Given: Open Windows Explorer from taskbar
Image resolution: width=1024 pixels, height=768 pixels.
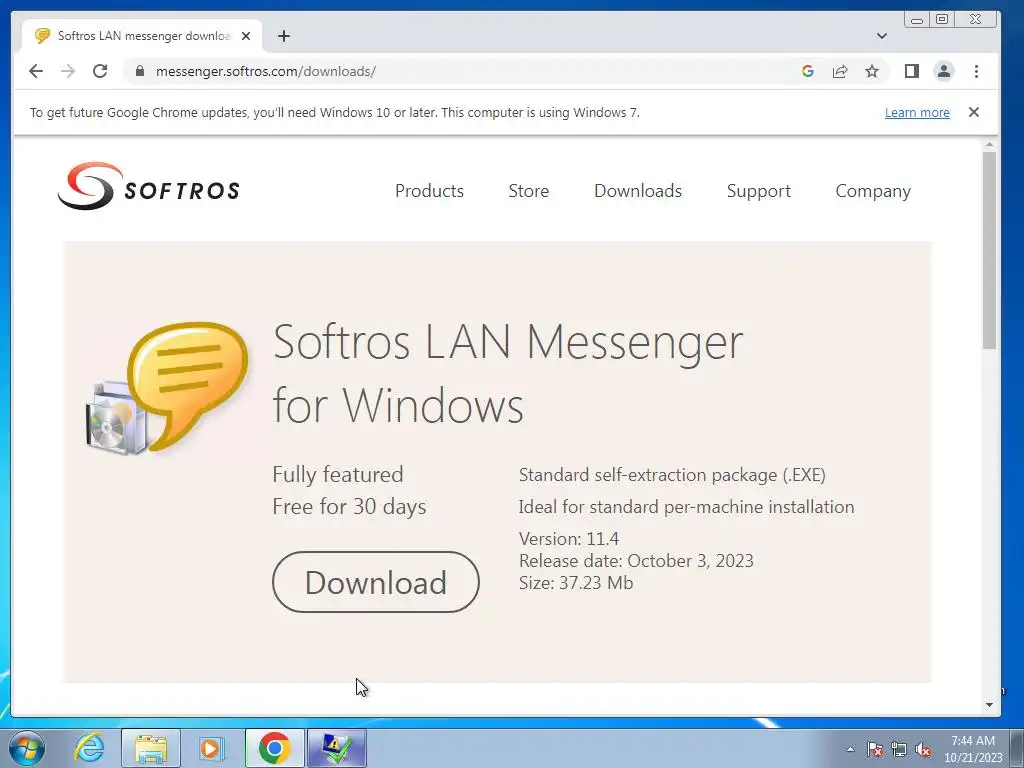Looking at the screenshot, I should pos(151,748).
